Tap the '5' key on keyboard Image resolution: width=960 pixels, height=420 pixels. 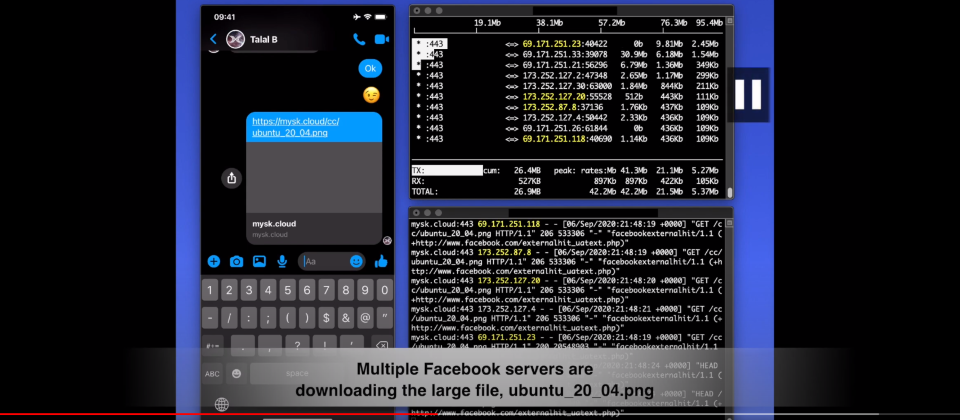point(287,290)
